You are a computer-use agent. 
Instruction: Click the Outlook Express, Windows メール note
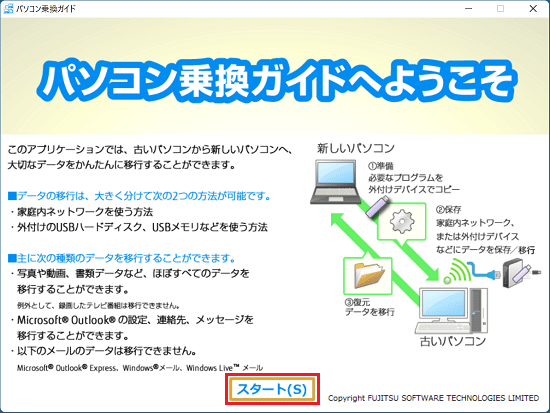pos(140,368)
